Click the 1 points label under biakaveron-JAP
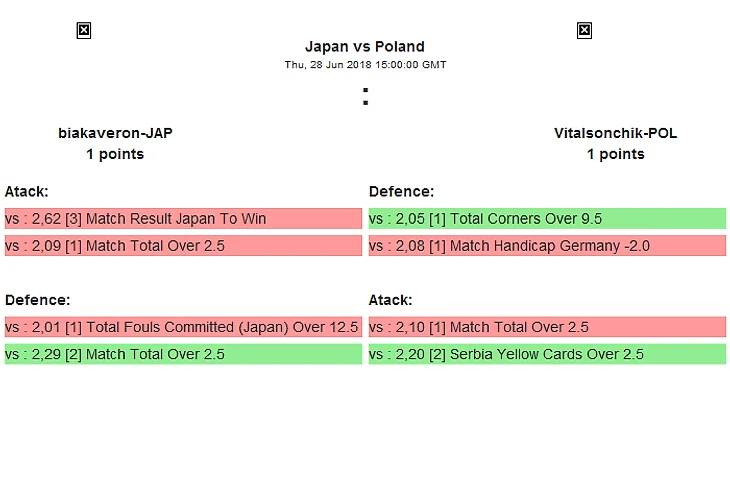The width and height of the screenshot is (730, 480). 115,154
